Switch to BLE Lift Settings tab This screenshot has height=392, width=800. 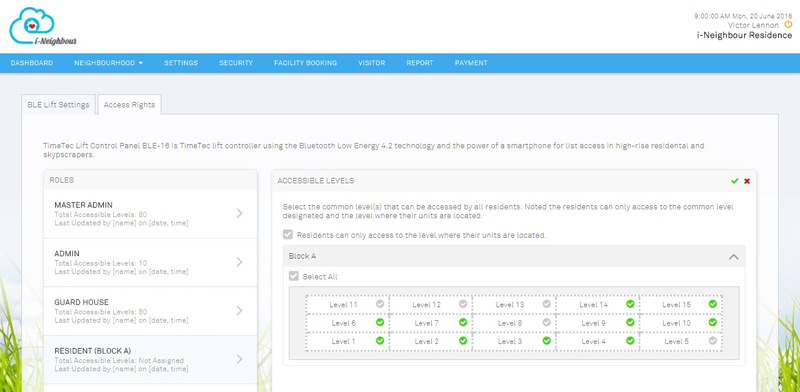coord(58,105)
